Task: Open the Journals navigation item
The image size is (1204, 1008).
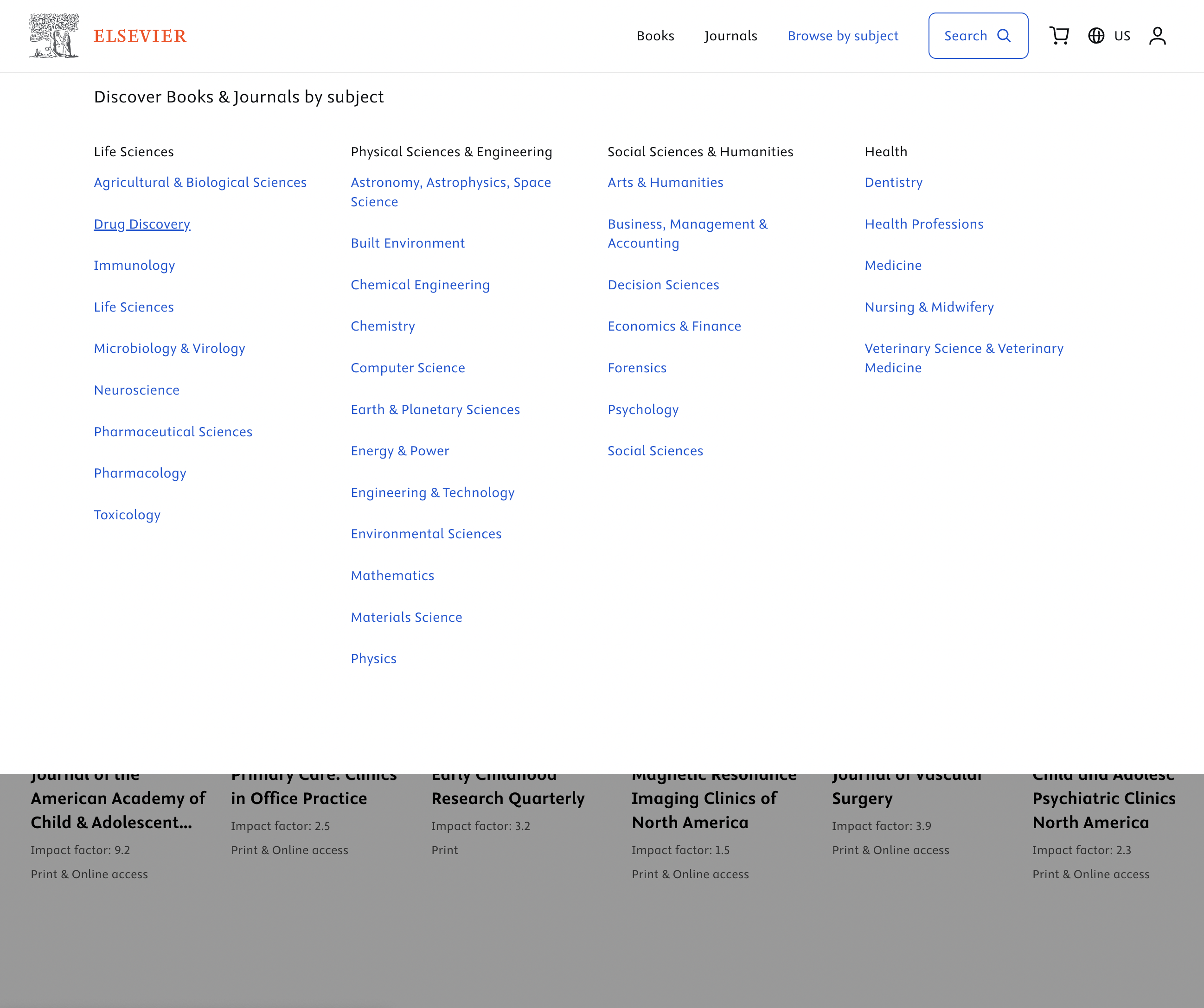Action: coord(730,36)
